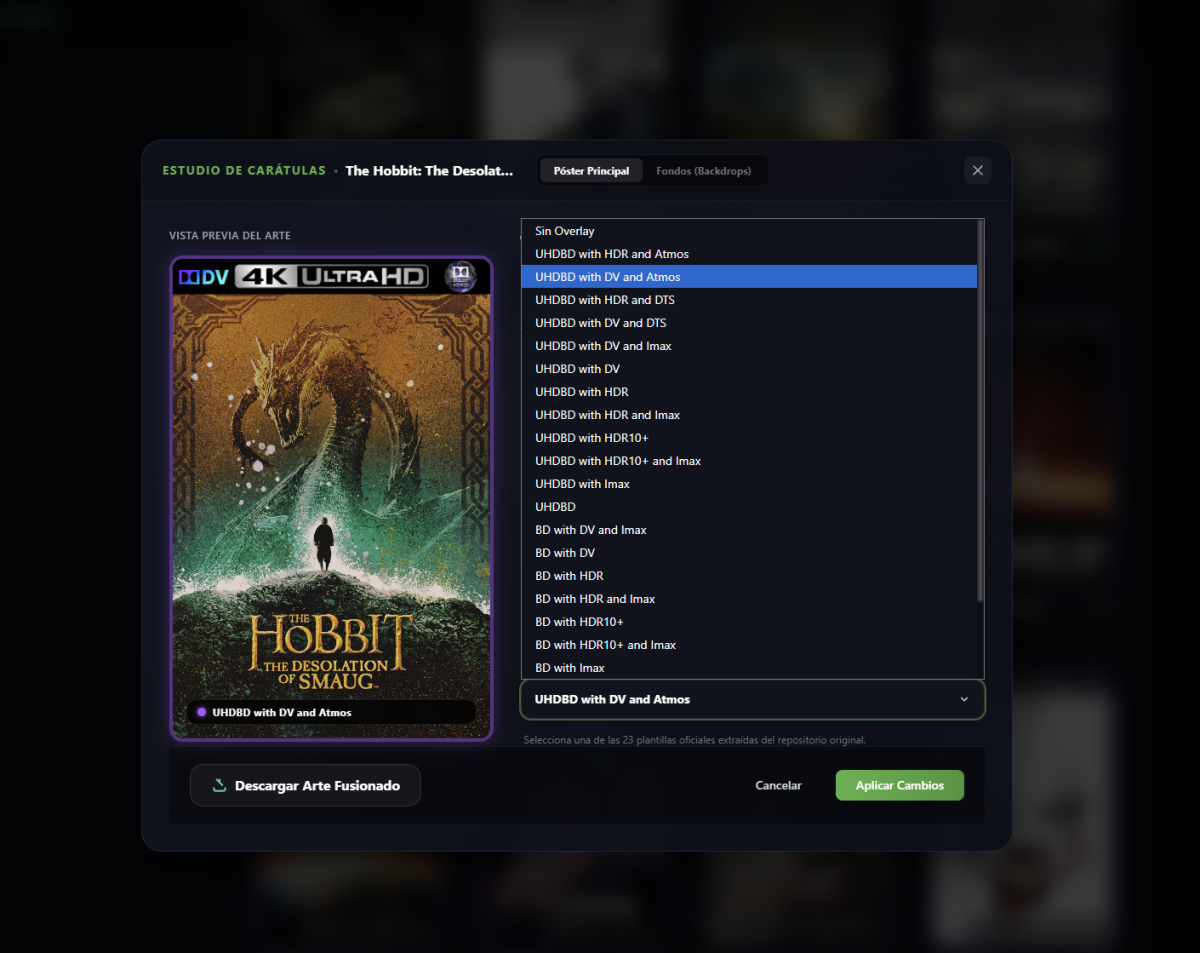Switch to Fondos (Backdrops) tab

703,171
